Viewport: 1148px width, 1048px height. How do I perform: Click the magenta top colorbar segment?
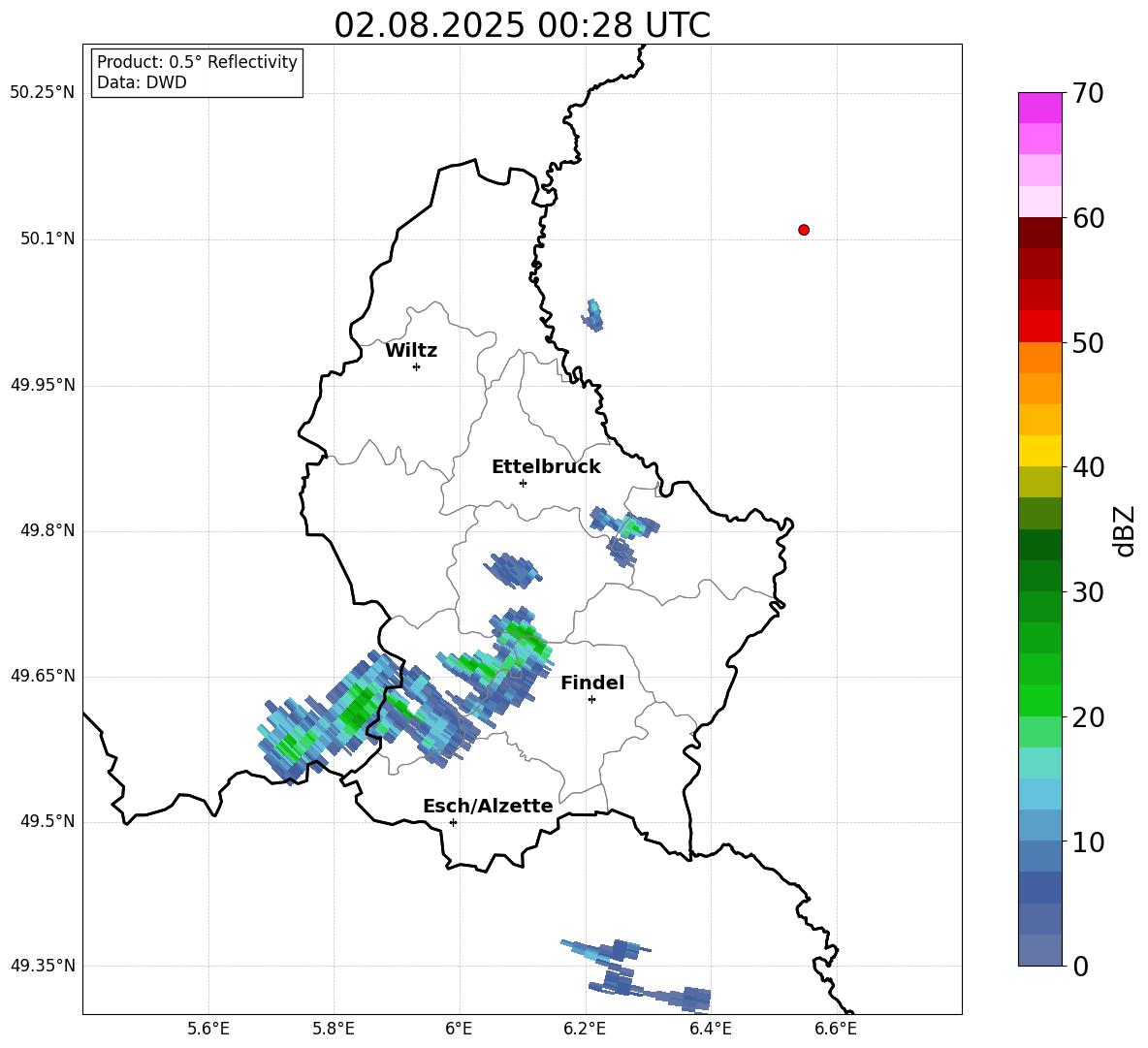[x=1039, y=108]
